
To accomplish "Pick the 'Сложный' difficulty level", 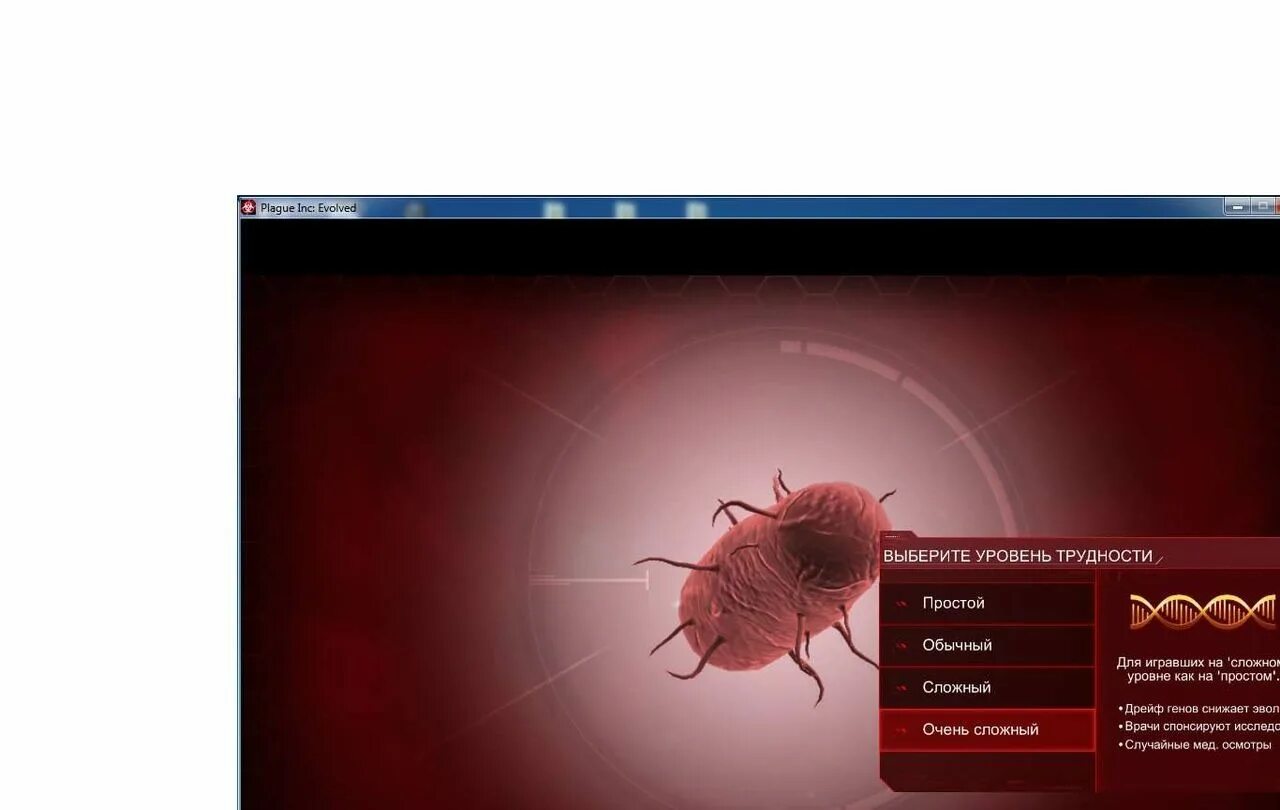I will click(x=987, y=687).
